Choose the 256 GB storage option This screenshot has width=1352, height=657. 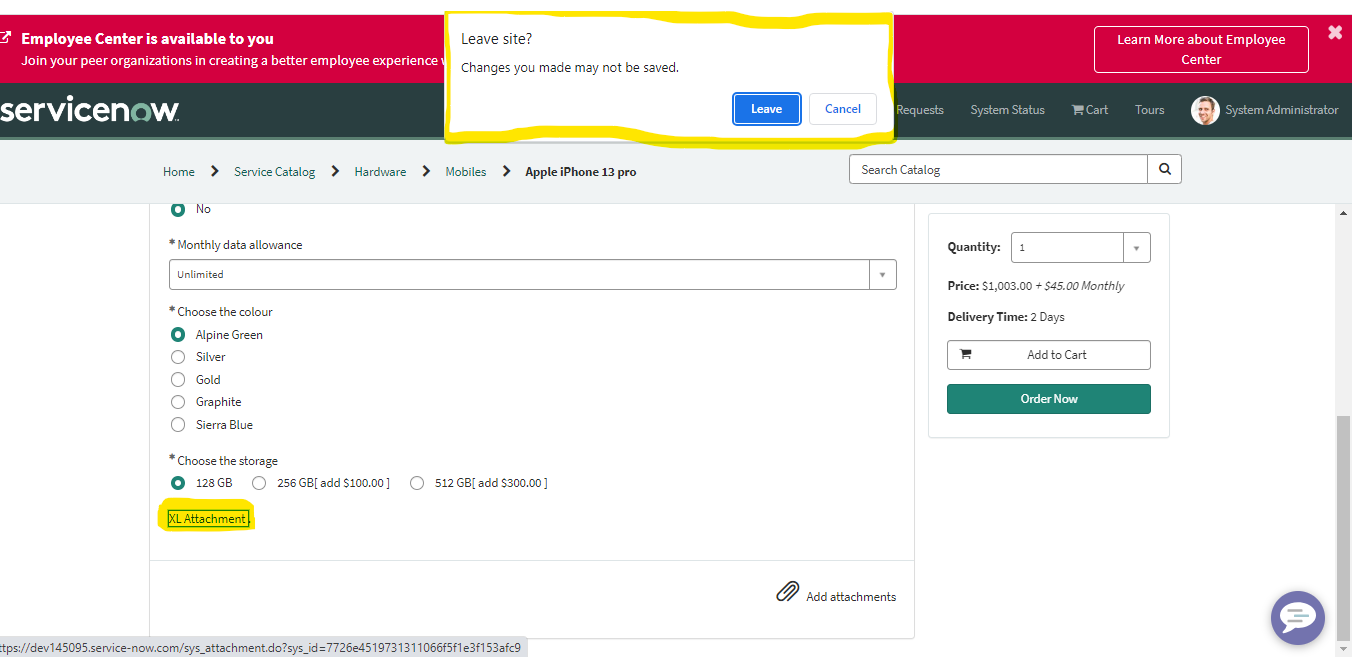pyautogui.click(x=259, y=483)
